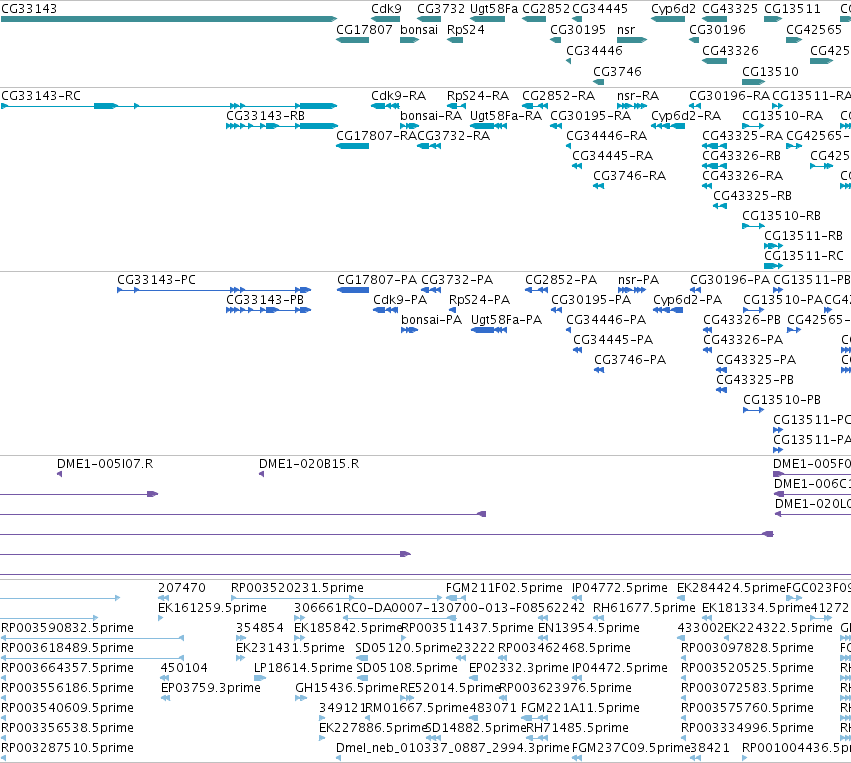Click transcript Ugt58Fa-RA
851x763 pixels.
(505, 116)
